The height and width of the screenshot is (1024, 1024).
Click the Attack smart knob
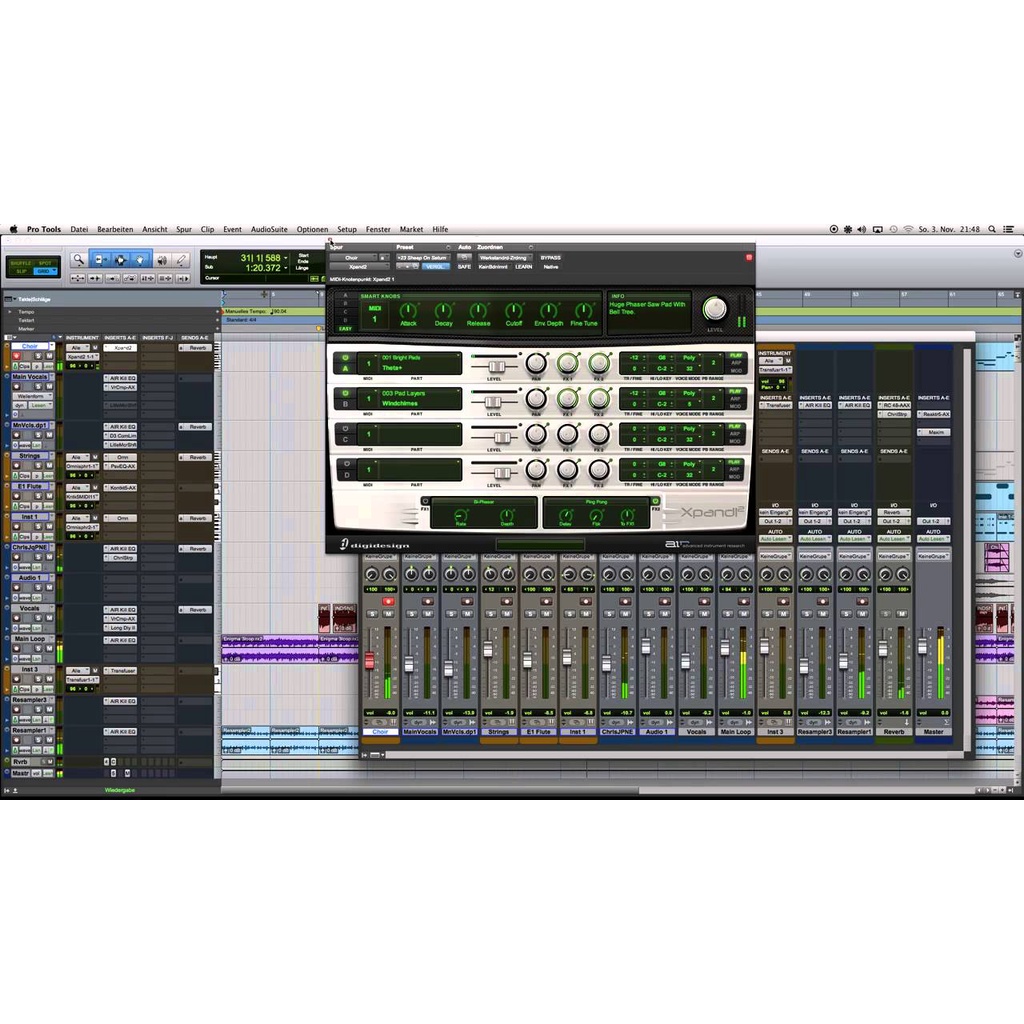click(408, 310)
